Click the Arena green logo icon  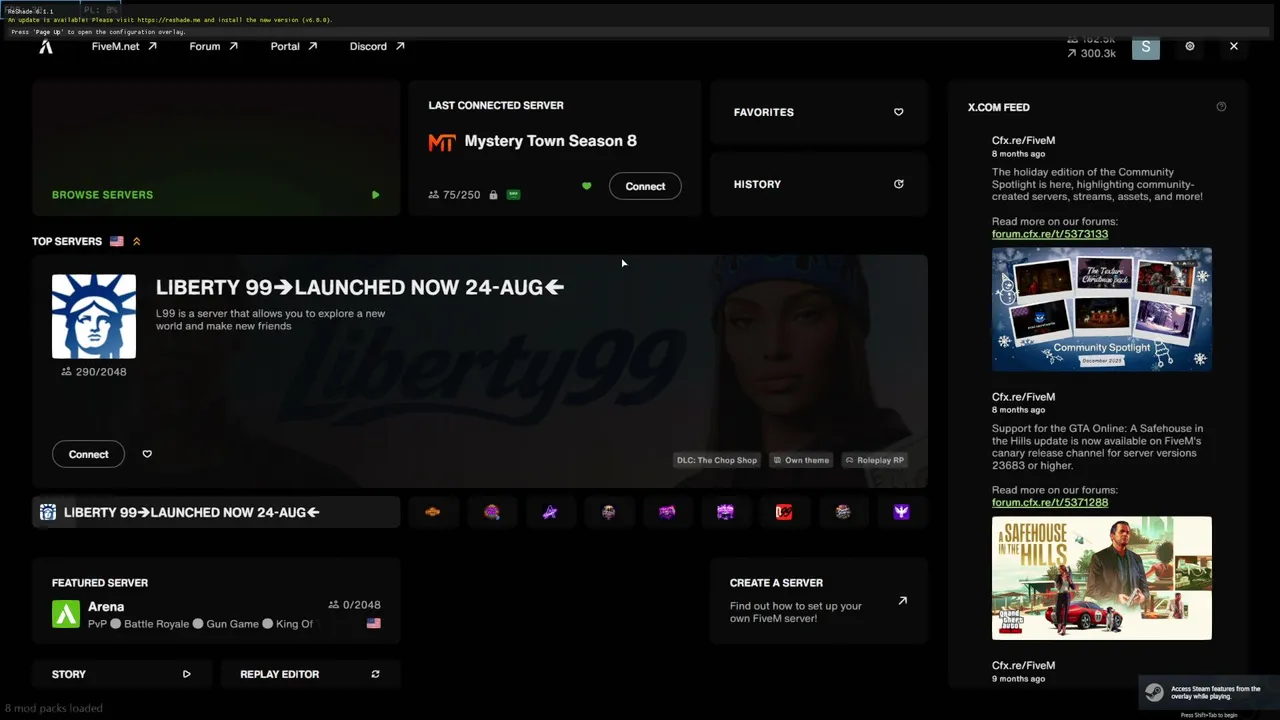pyautogui.click(x=66, y=614)
